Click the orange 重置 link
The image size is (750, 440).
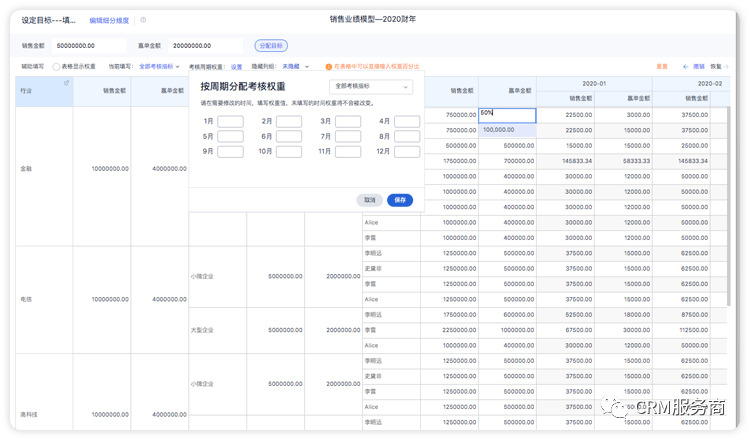pyautogui.click(x=662, y=66)
